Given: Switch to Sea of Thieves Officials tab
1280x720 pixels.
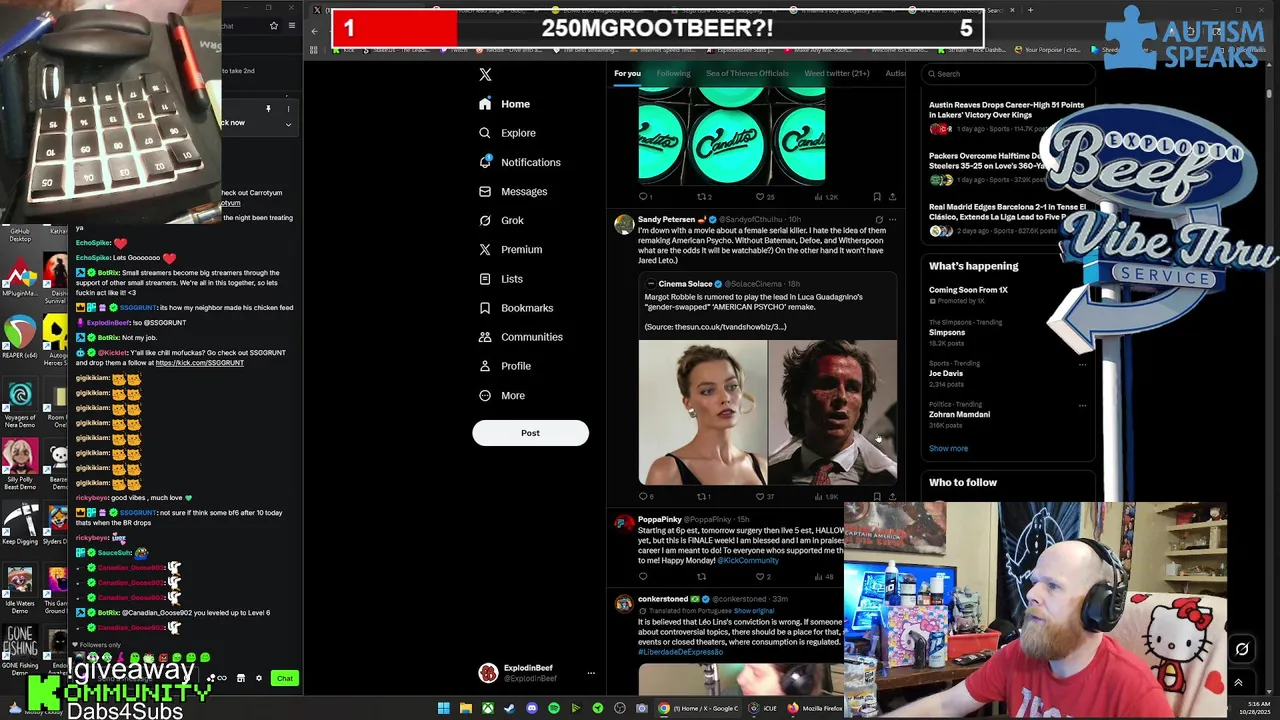Looking at the screenshot, I should click(x=747, y=73).
